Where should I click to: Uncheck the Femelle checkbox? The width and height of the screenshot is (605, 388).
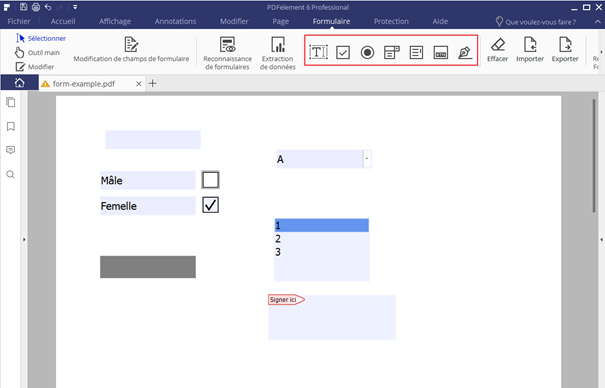coord(210,205)
